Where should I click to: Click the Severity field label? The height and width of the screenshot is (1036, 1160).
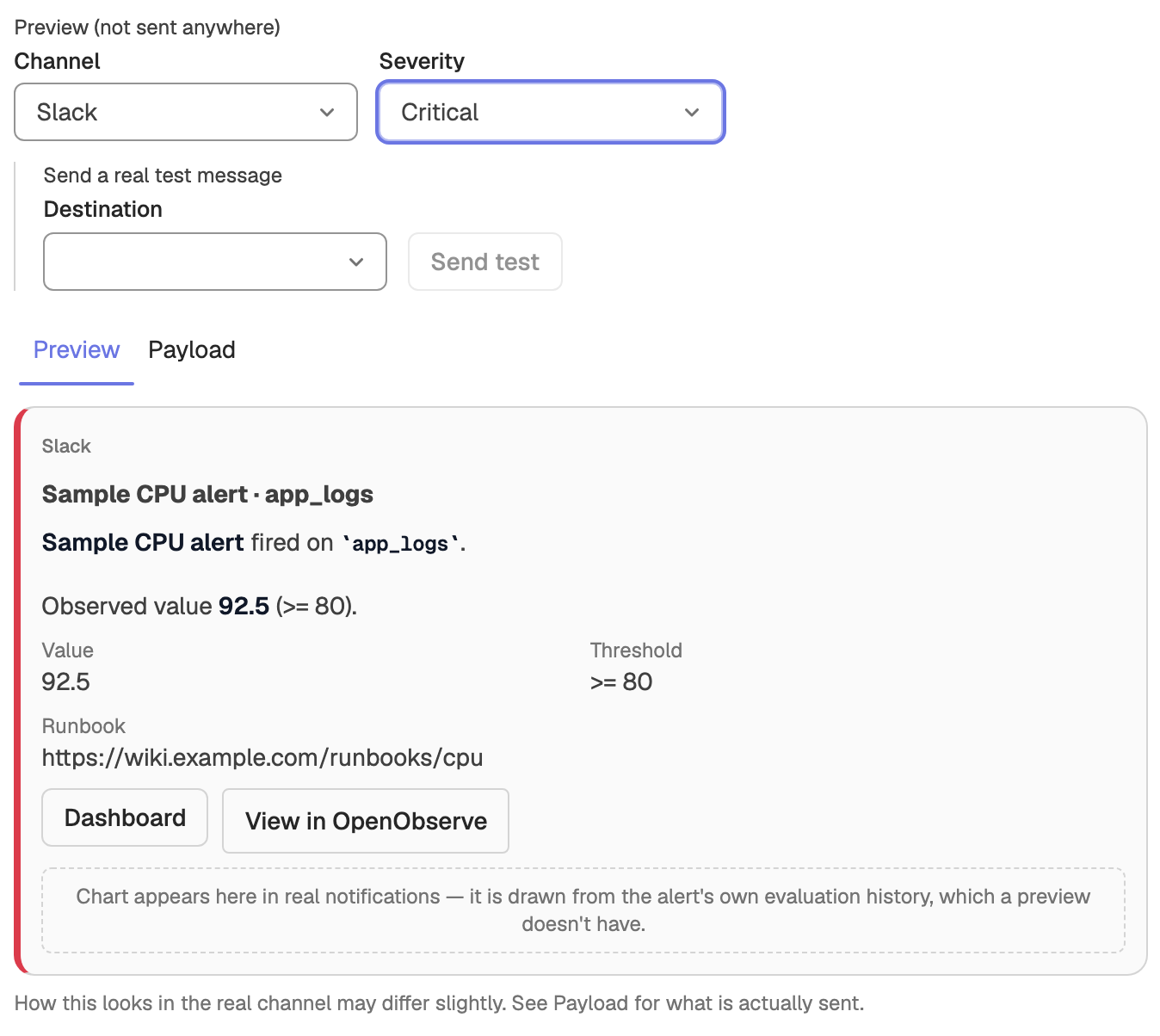click(422, 61)
